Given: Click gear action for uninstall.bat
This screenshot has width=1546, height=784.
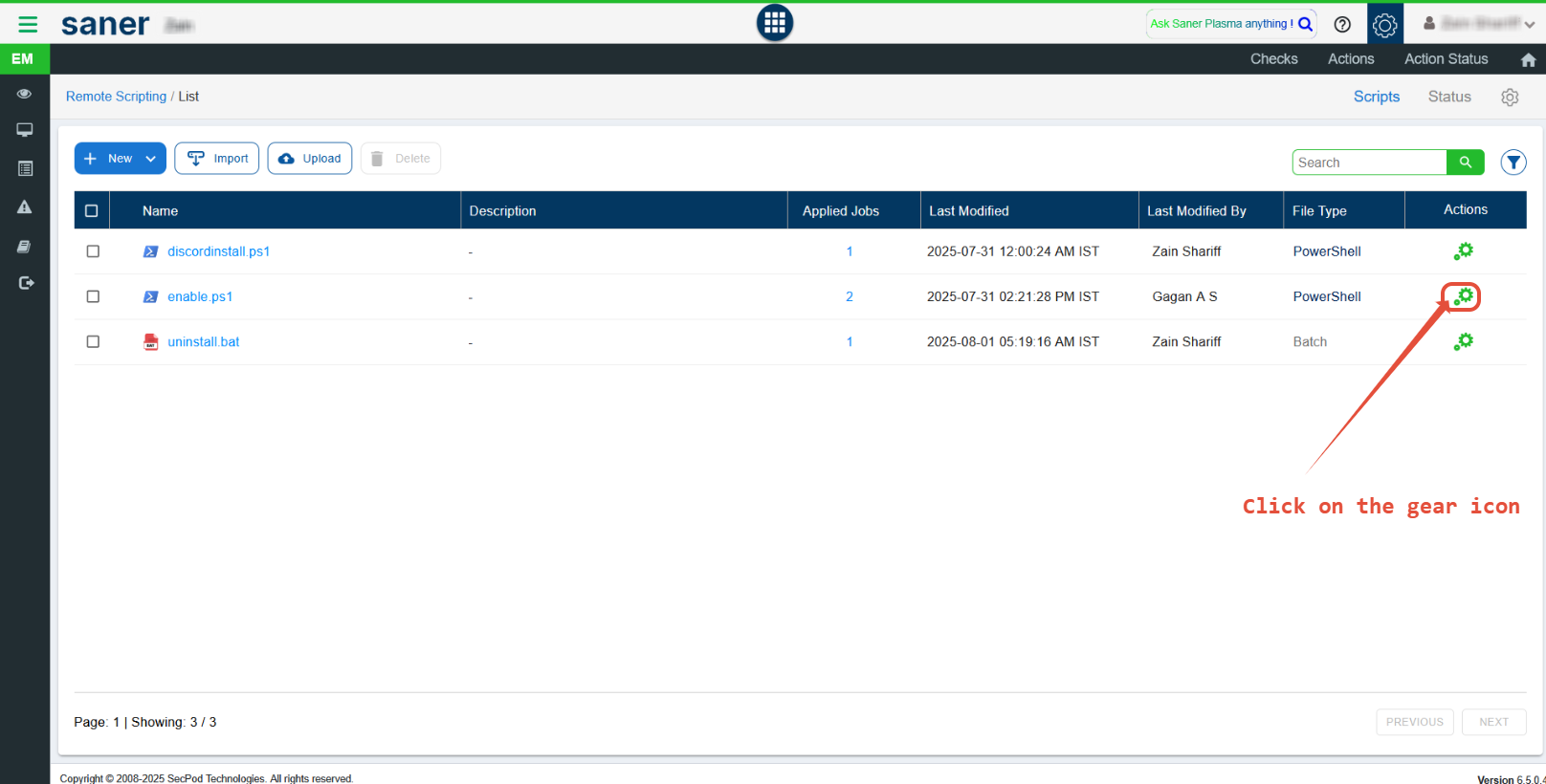Looking at the screenshot, I should pyautogui.click(x=1464, y=341).
